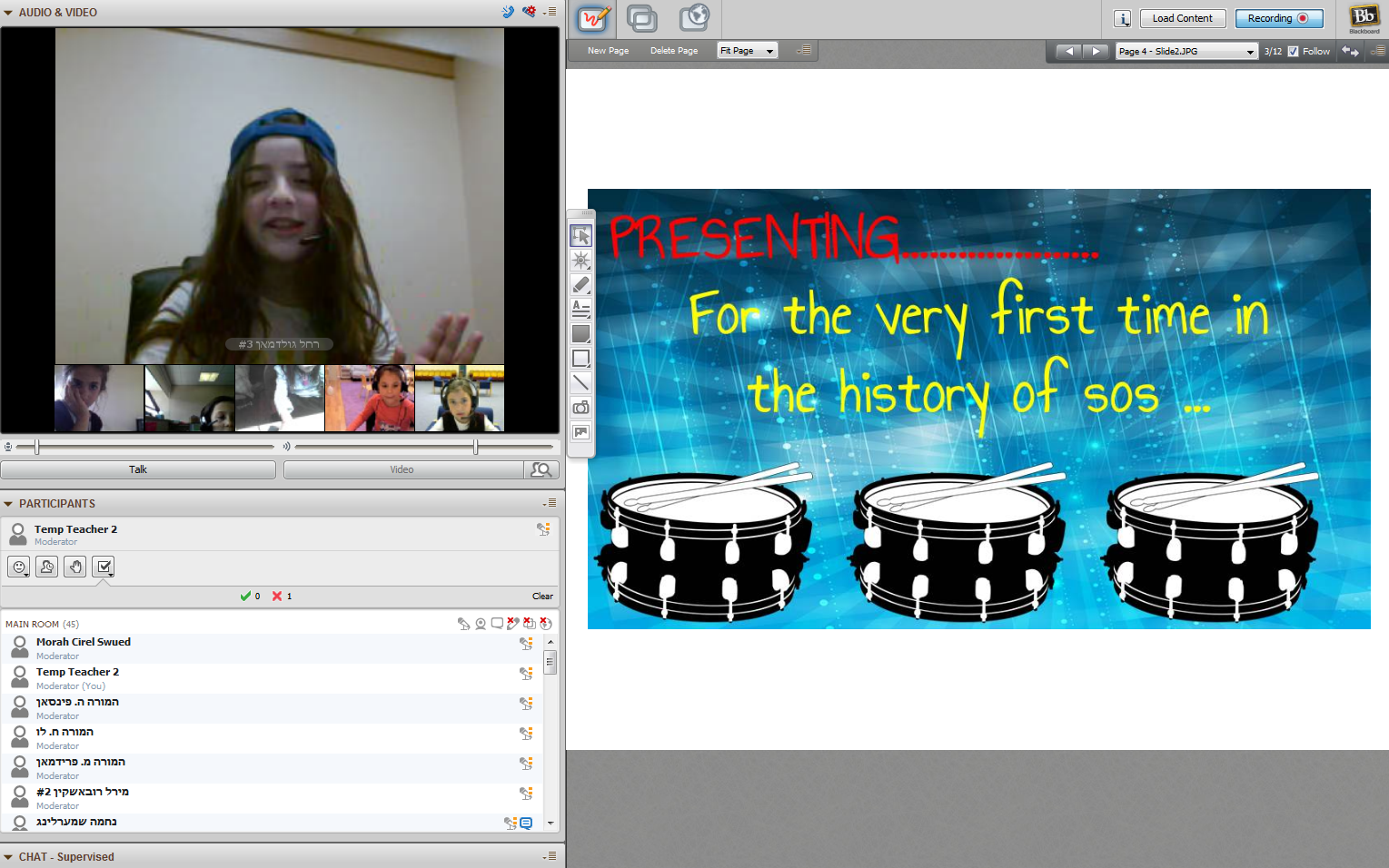Raise your hand
Screen dimensions: 1389x868
point(75,567)
